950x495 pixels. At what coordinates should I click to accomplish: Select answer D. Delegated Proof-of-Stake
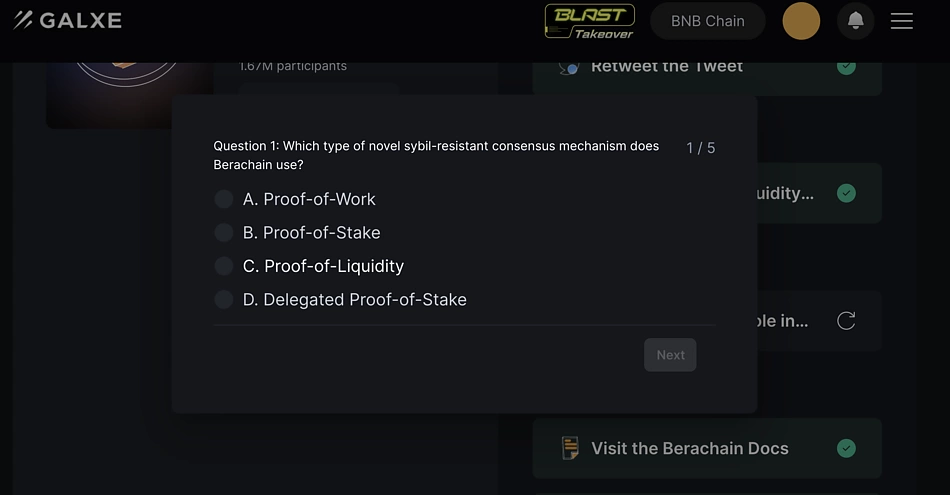340,299
